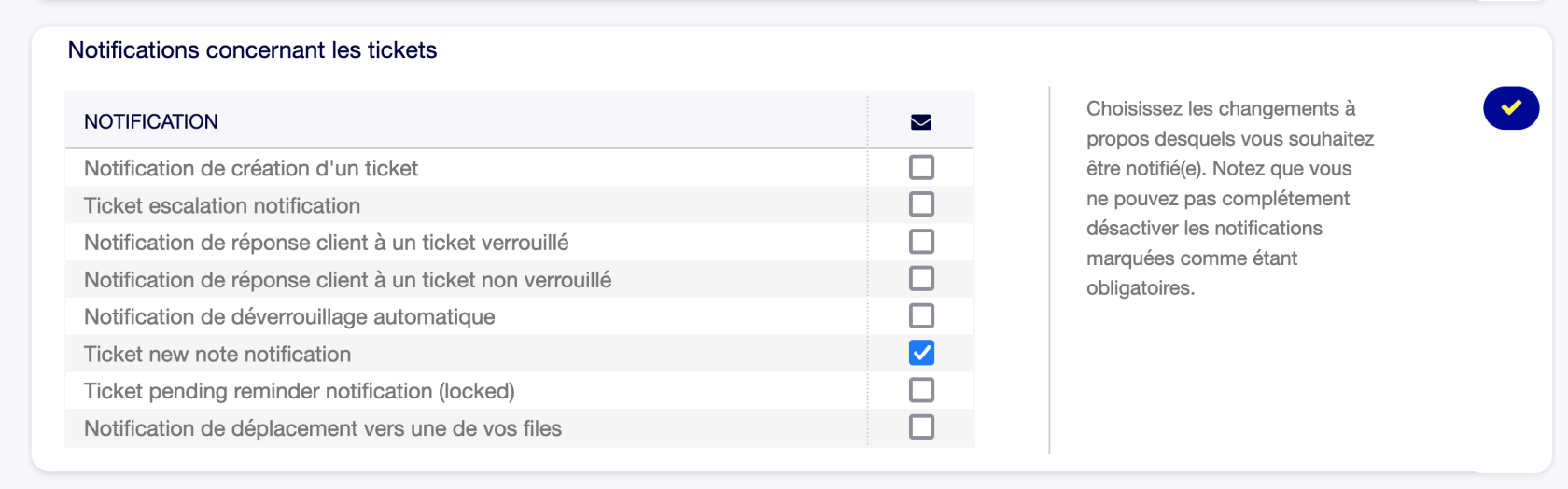Click 'Notification de déverrouillage automatique' text
The height and width of the screenshot is (489, 1568).
289,317
